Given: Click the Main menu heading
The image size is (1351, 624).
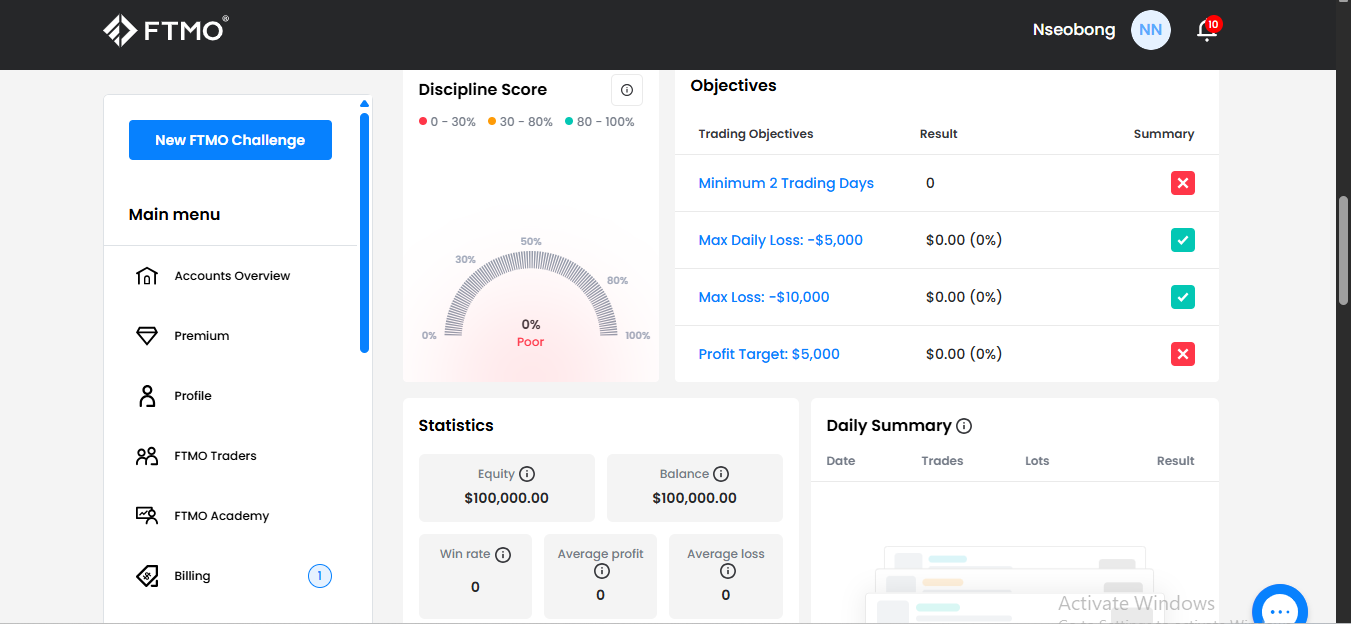Looking at the screenshot, I should [x=175, y=214].
